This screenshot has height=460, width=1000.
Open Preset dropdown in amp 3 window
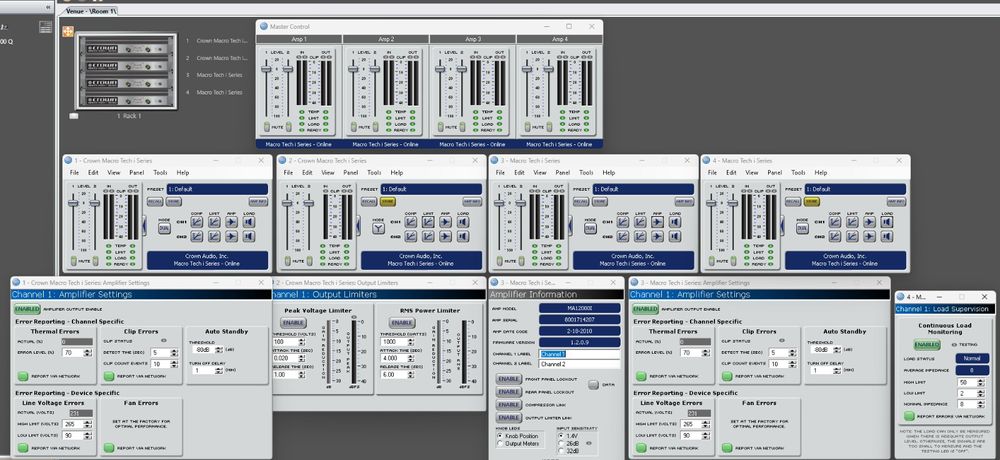(643, 189)
